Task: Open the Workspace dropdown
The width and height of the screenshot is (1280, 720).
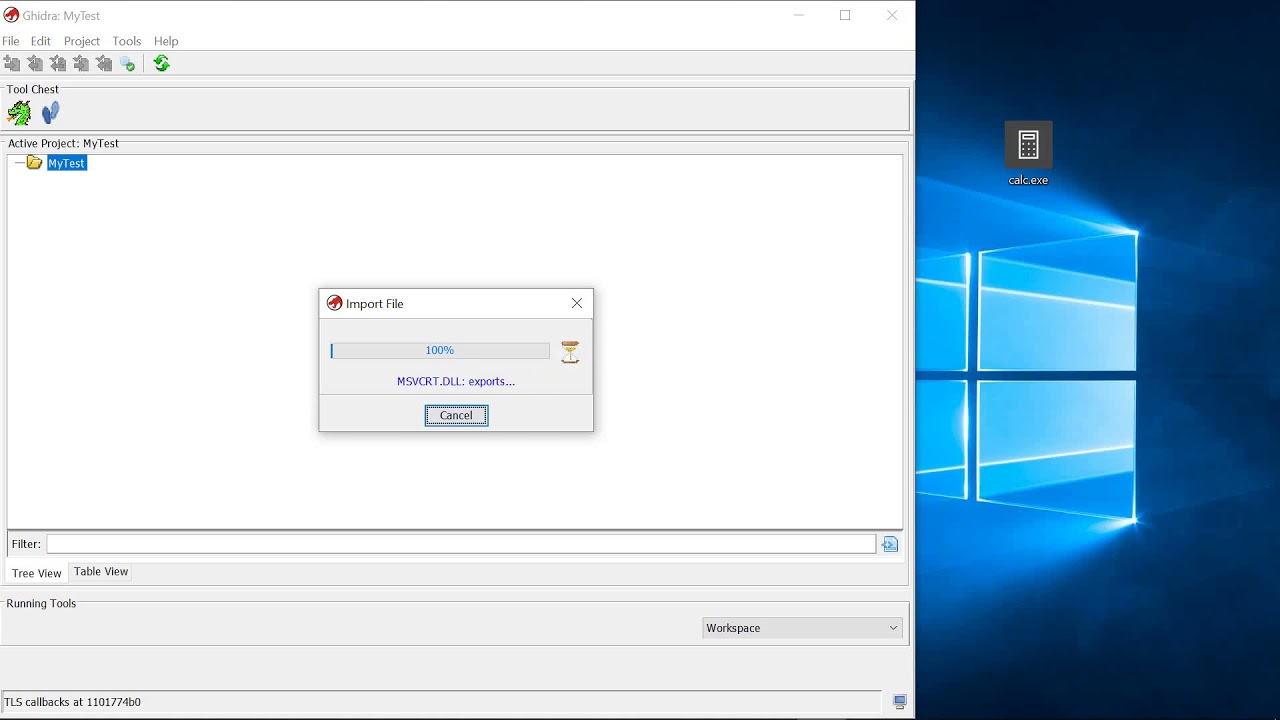Action: point(802,628)
